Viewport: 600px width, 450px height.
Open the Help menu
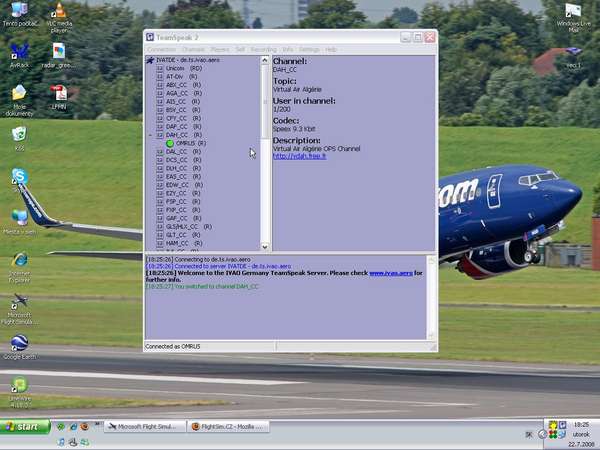coord(331,50)
